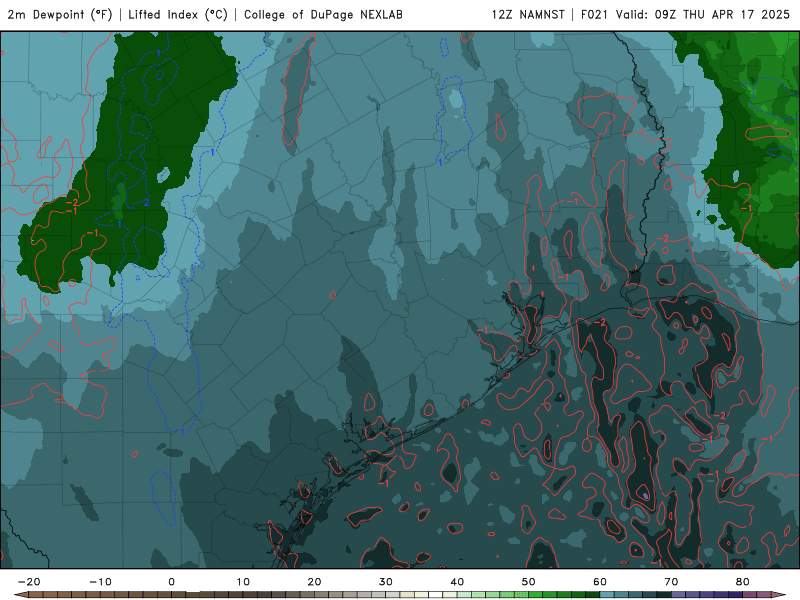Click the "12Z NAMNST" model run label

pyautogui.click(x=528, y=14)
